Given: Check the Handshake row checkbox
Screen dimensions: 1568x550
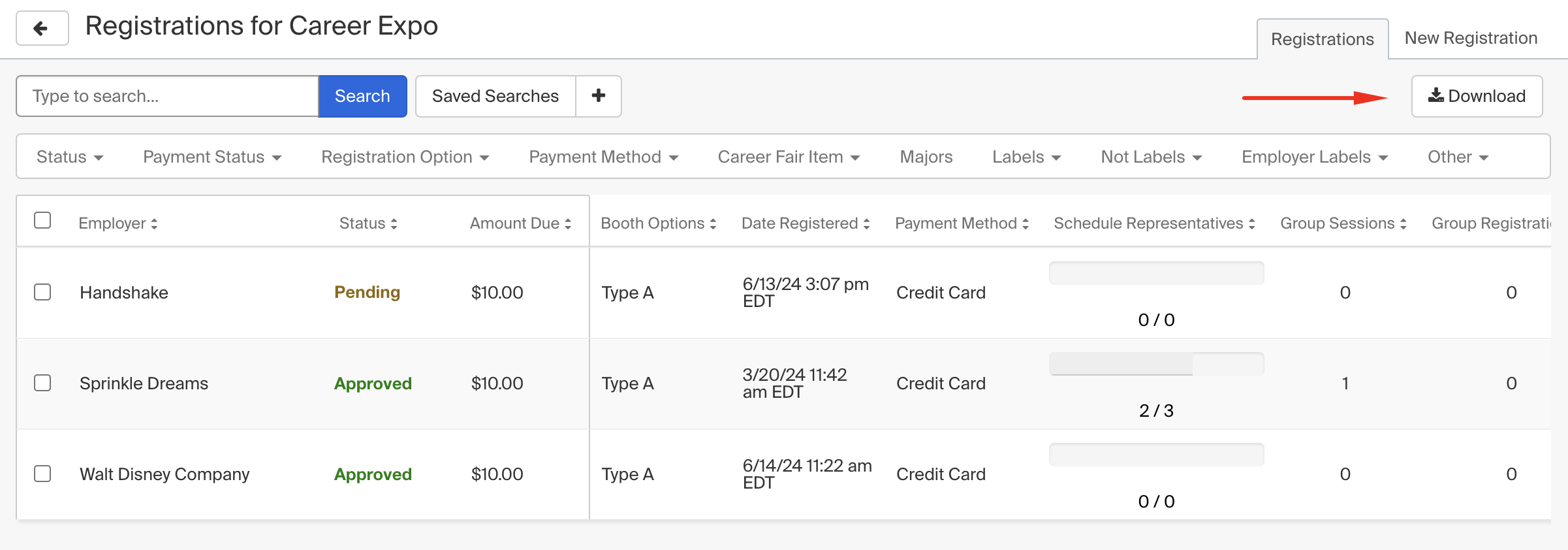Looking at the screenshot, I should 42,292.
